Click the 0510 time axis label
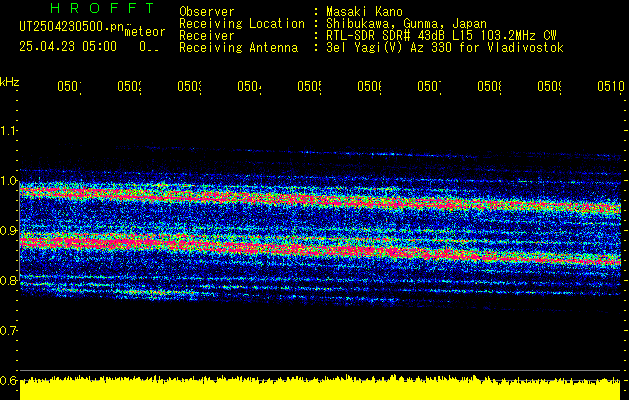This screenshot has height=400, width=629. (x=611, y=86)
